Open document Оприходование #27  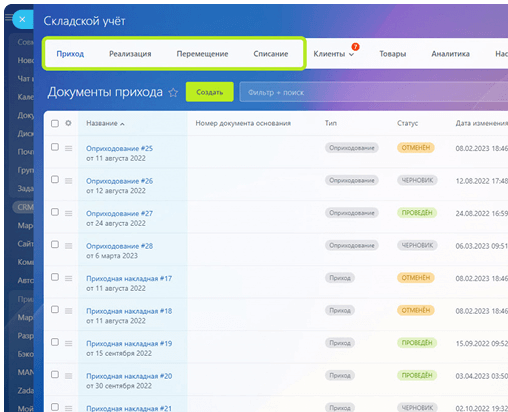point(119,213)
